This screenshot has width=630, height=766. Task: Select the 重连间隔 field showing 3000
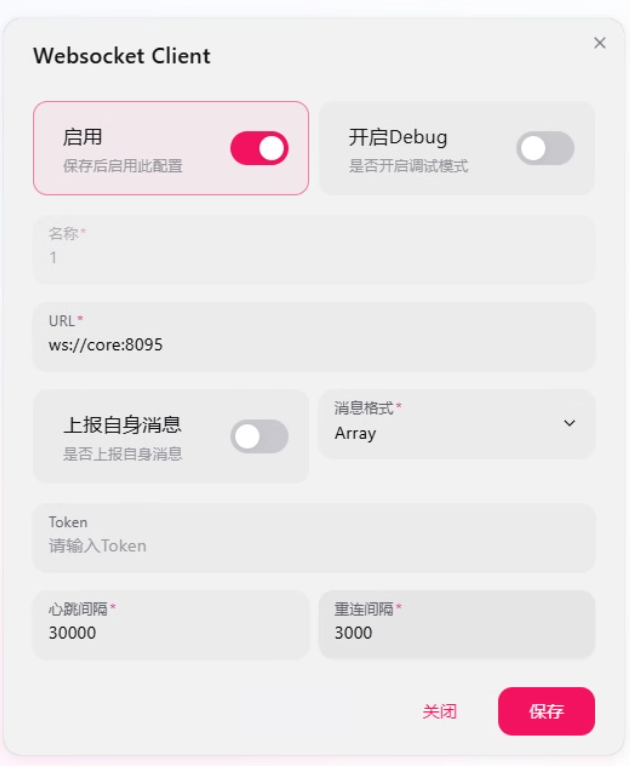[456, 633]
